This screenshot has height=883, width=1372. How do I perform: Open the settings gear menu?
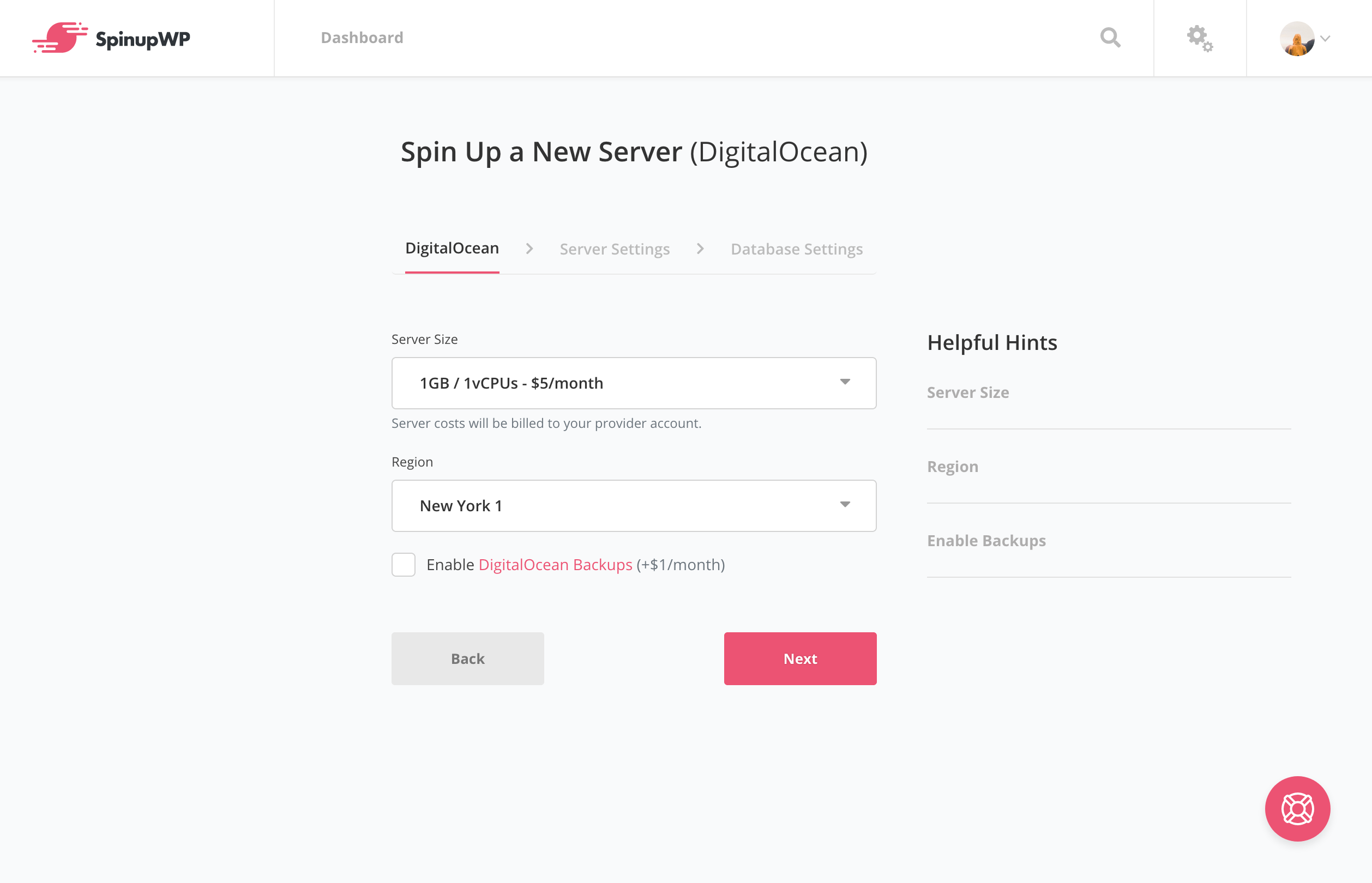point(1199,37)
